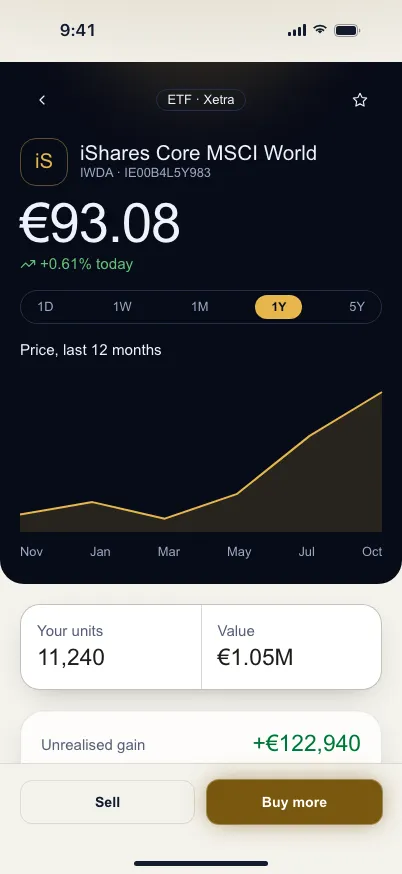The height and width of the screenshot is (874, 402).
Task: Select the 1D time range
Action: [45, 307]
